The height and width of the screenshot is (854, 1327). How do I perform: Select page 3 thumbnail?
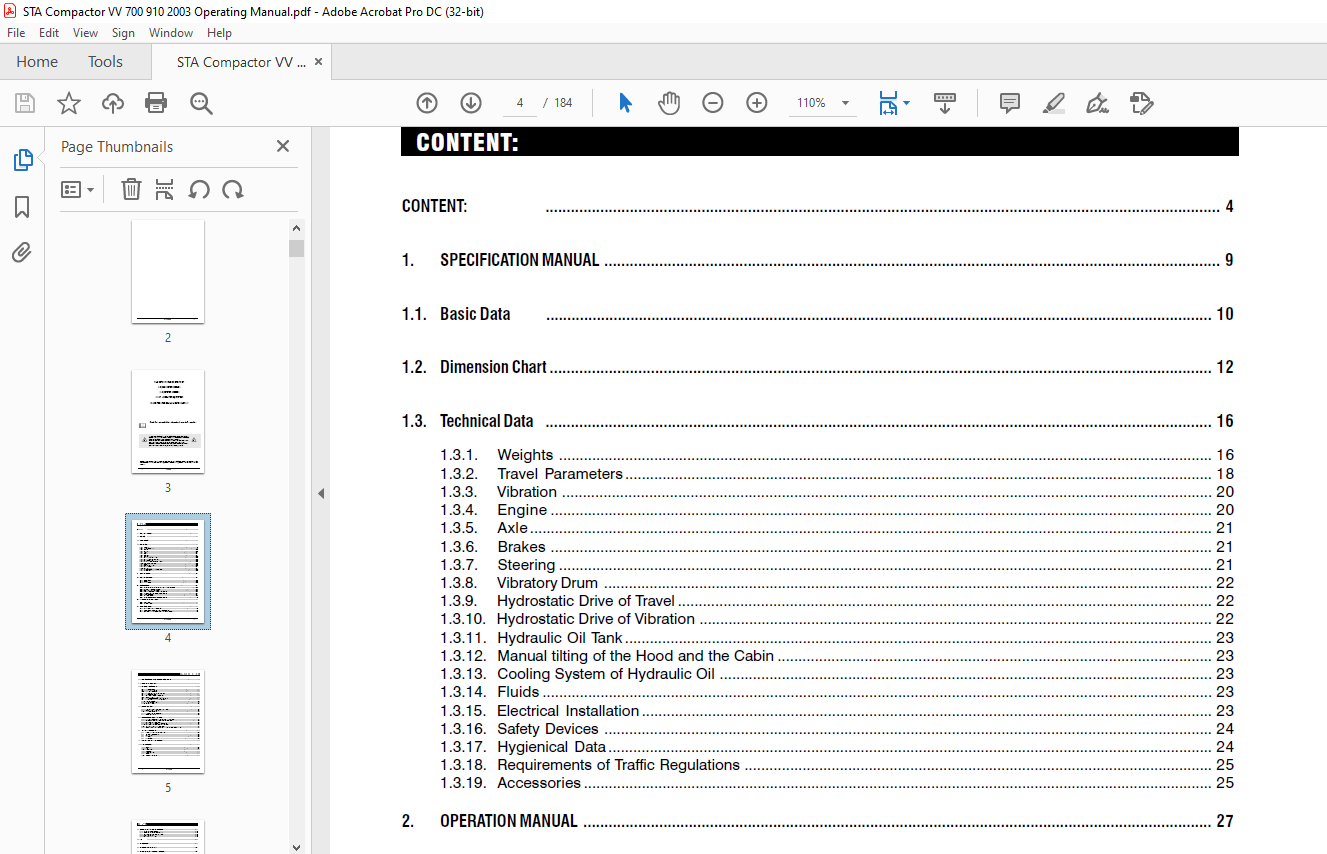[168, 421]
